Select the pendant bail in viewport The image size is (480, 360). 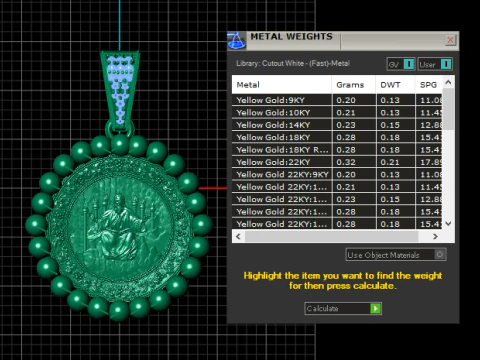pyautogui.click(x=120, y=90)
